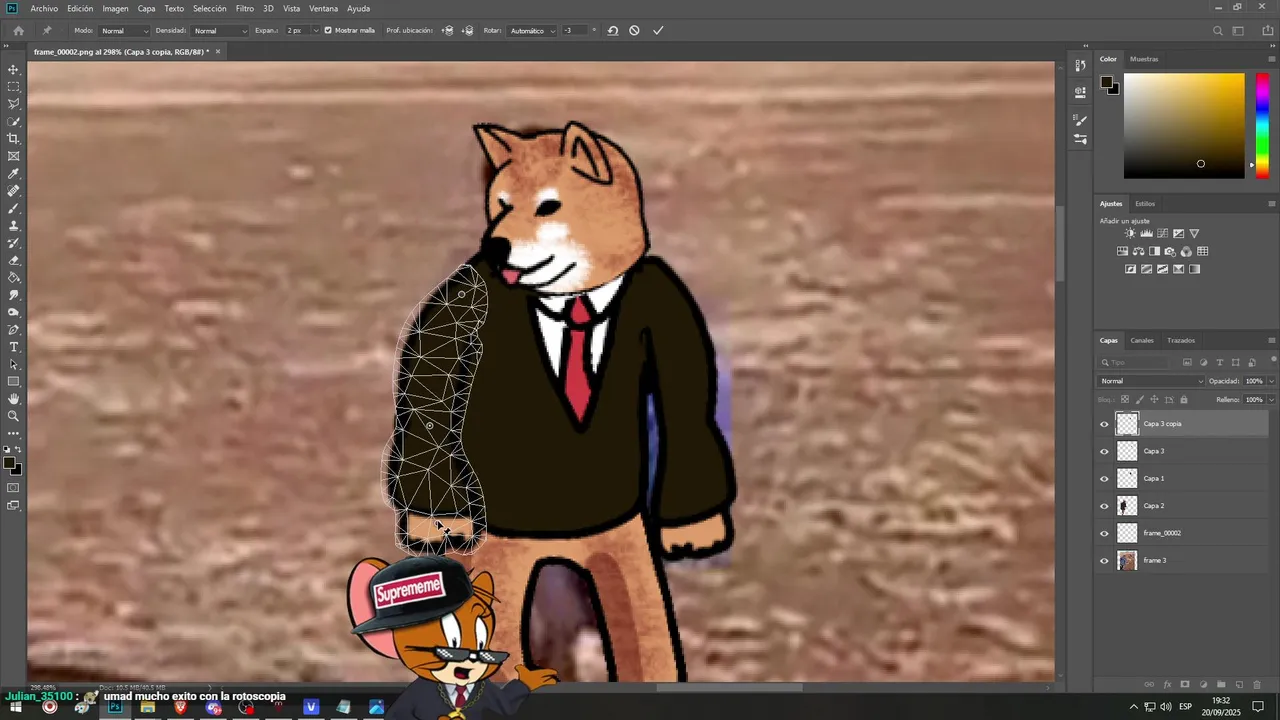Viewport: 1280px width, 720px height.
Task: Select the Hand tool
Action: 14,399
